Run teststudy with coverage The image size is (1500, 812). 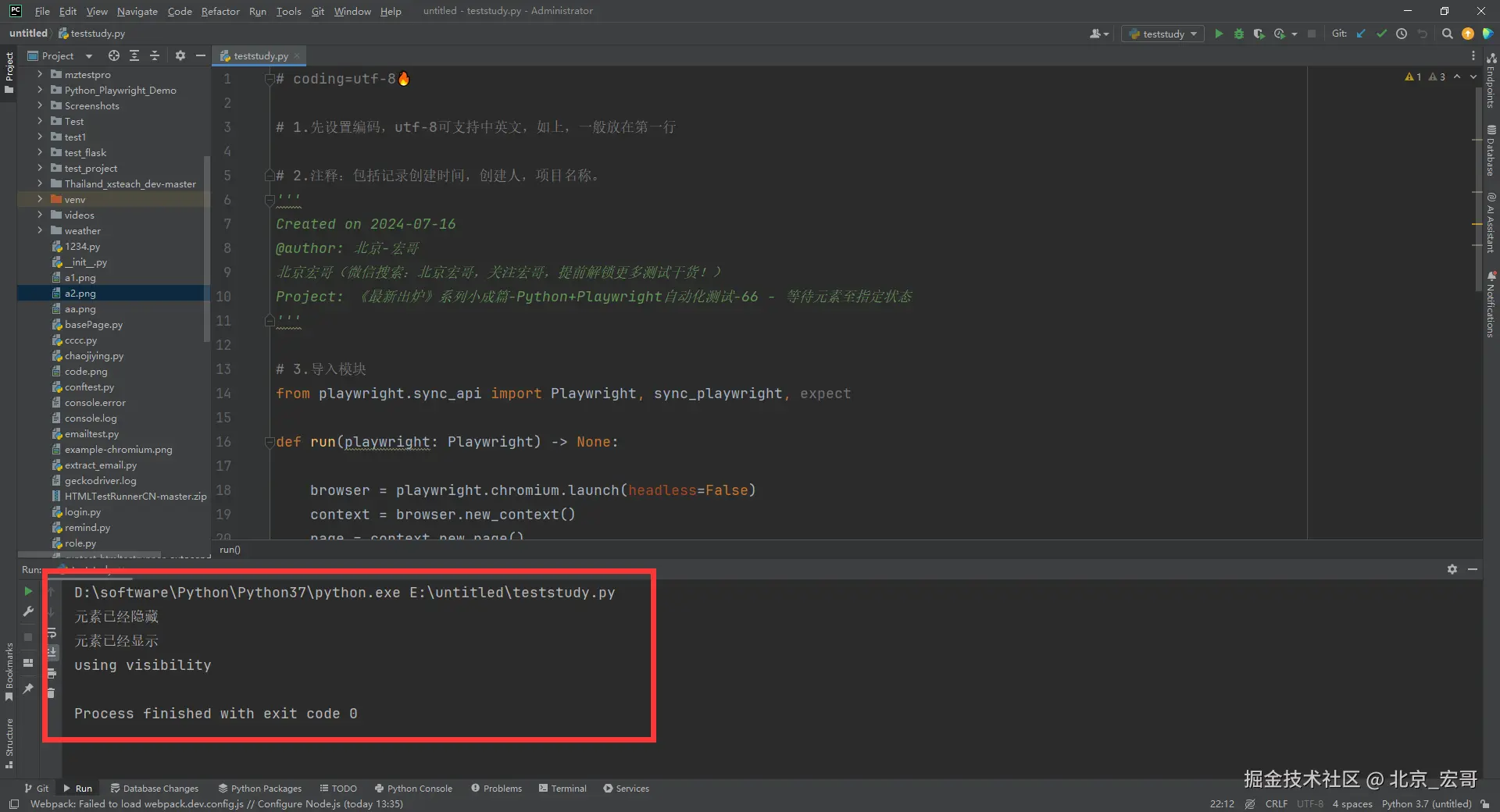tap(1259, 34)
